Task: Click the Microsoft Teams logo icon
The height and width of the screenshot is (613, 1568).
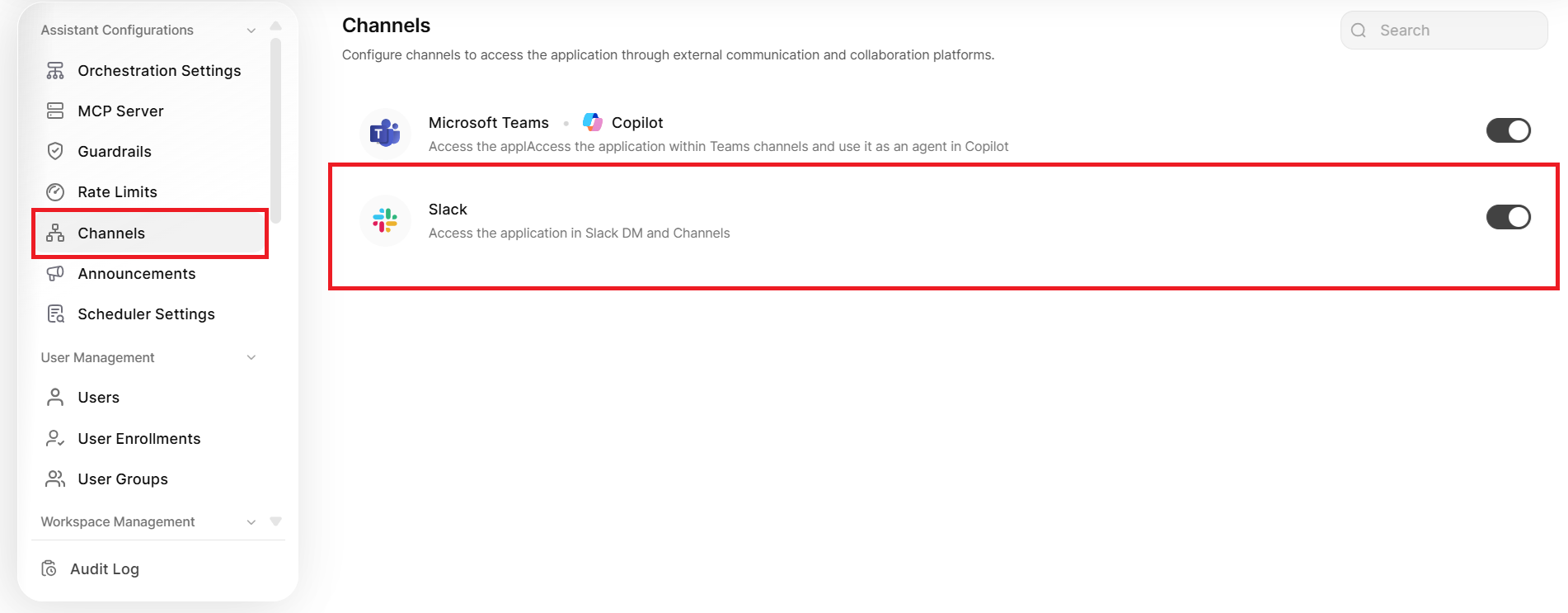Action: click(385, 134)
